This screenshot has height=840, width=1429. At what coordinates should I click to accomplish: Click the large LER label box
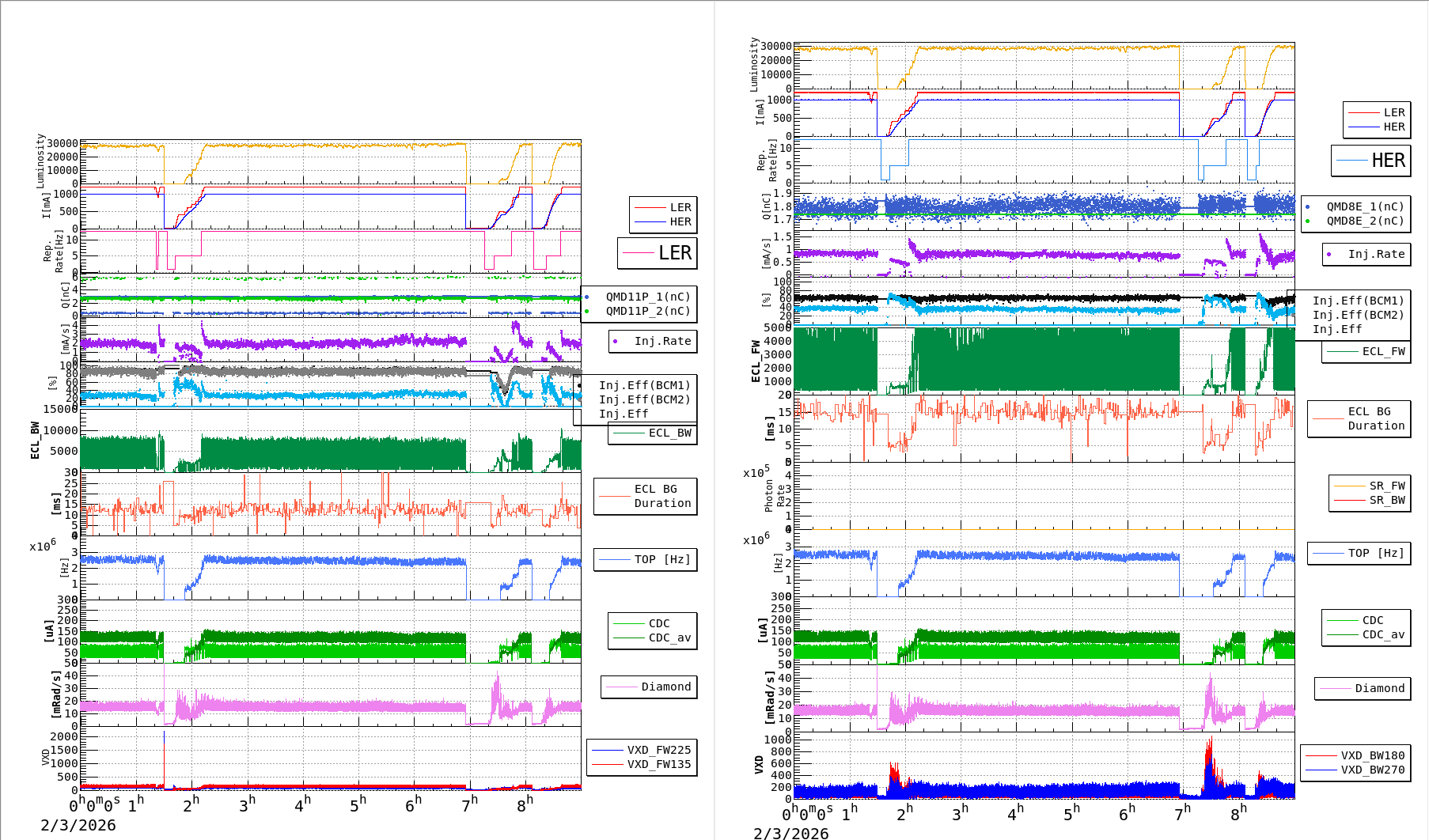tap(658, 253)
